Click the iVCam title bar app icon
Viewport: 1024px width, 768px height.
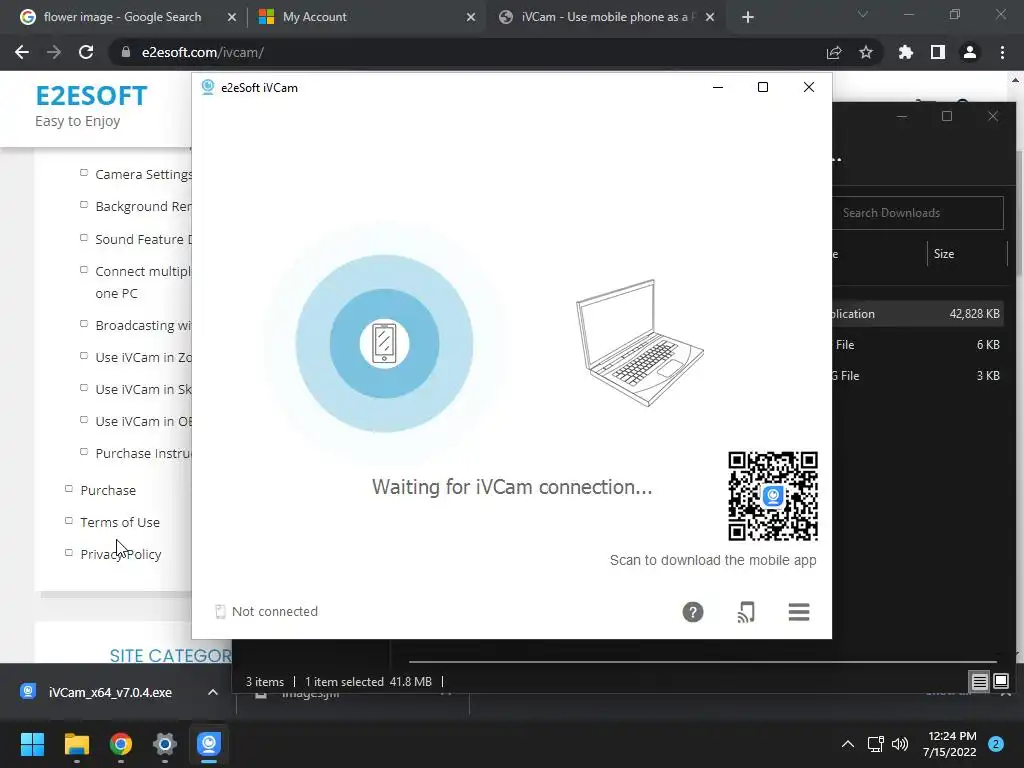[x=208, y=87]
